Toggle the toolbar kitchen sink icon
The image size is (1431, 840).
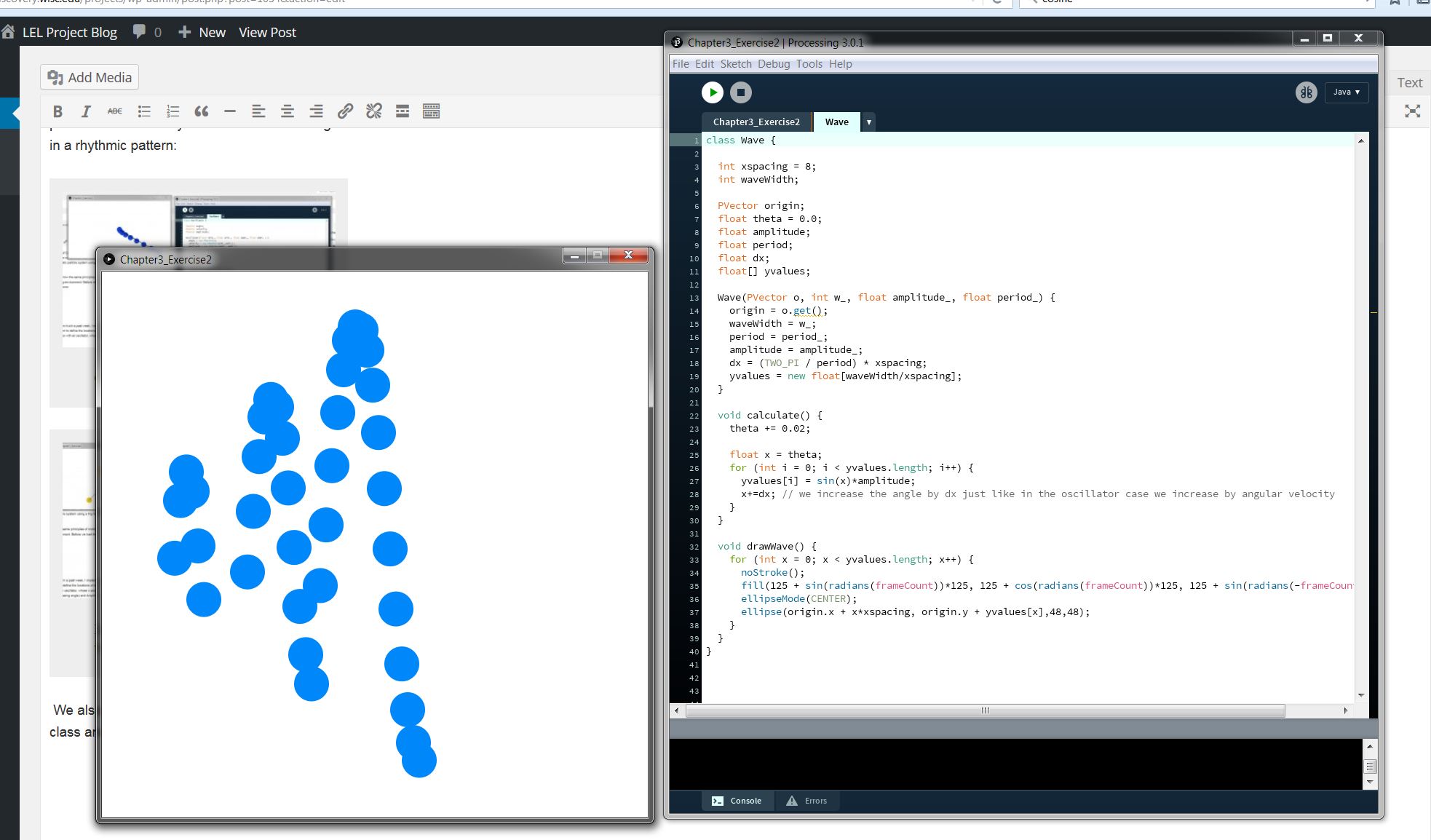click(x=431, y=111)
